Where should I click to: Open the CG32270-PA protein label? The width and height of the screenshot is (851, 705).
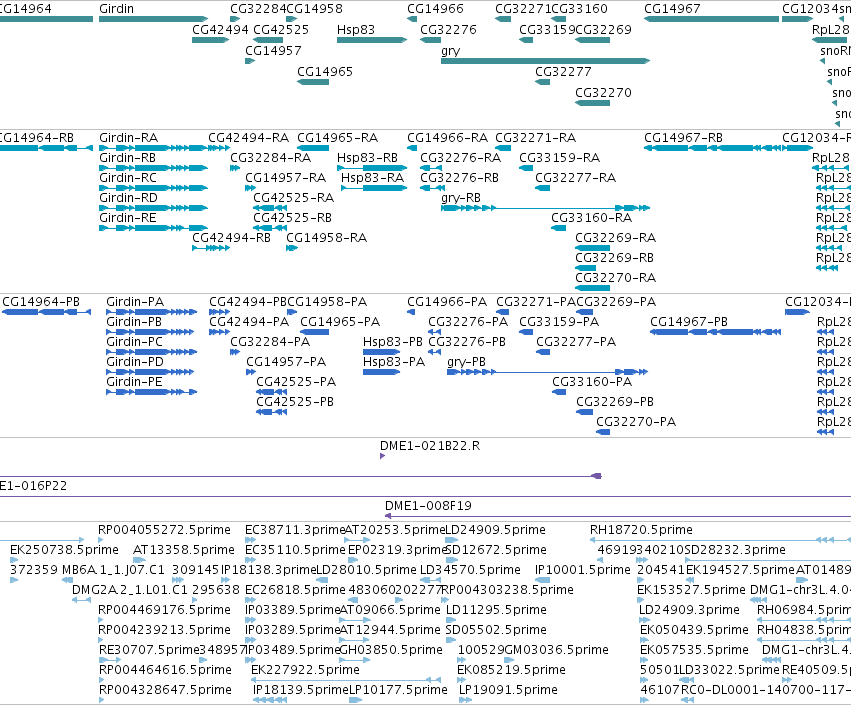click(636, 422)
